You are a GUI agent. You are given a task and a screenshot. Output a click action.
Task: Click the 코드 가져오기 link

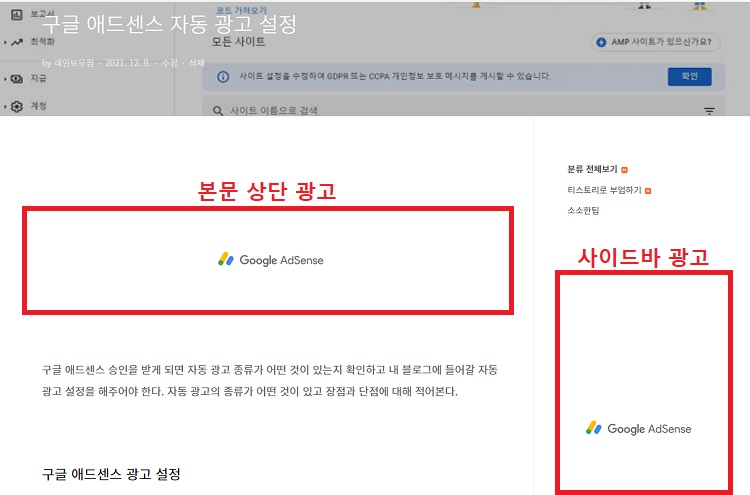pos(242,10)
